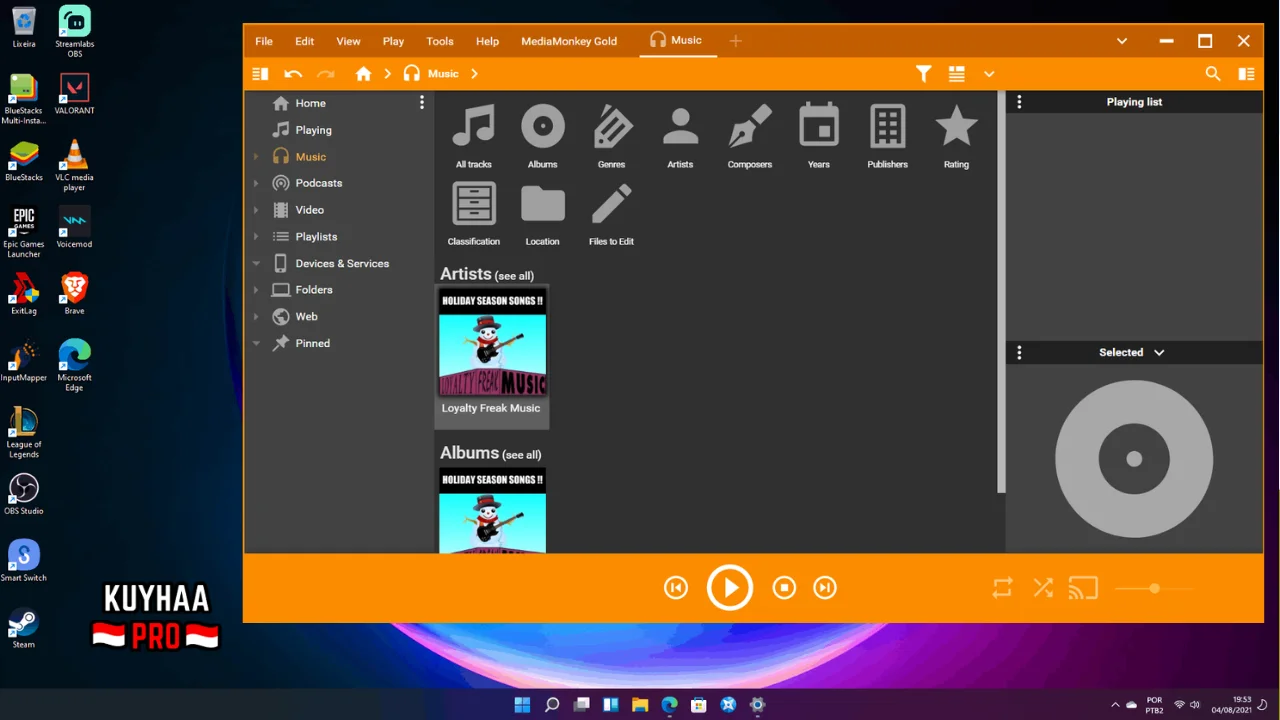Viewport: 1280px width, 720px height.
Task: Toggle the right panel layout icon
Action: click(x=1246, y=74)
